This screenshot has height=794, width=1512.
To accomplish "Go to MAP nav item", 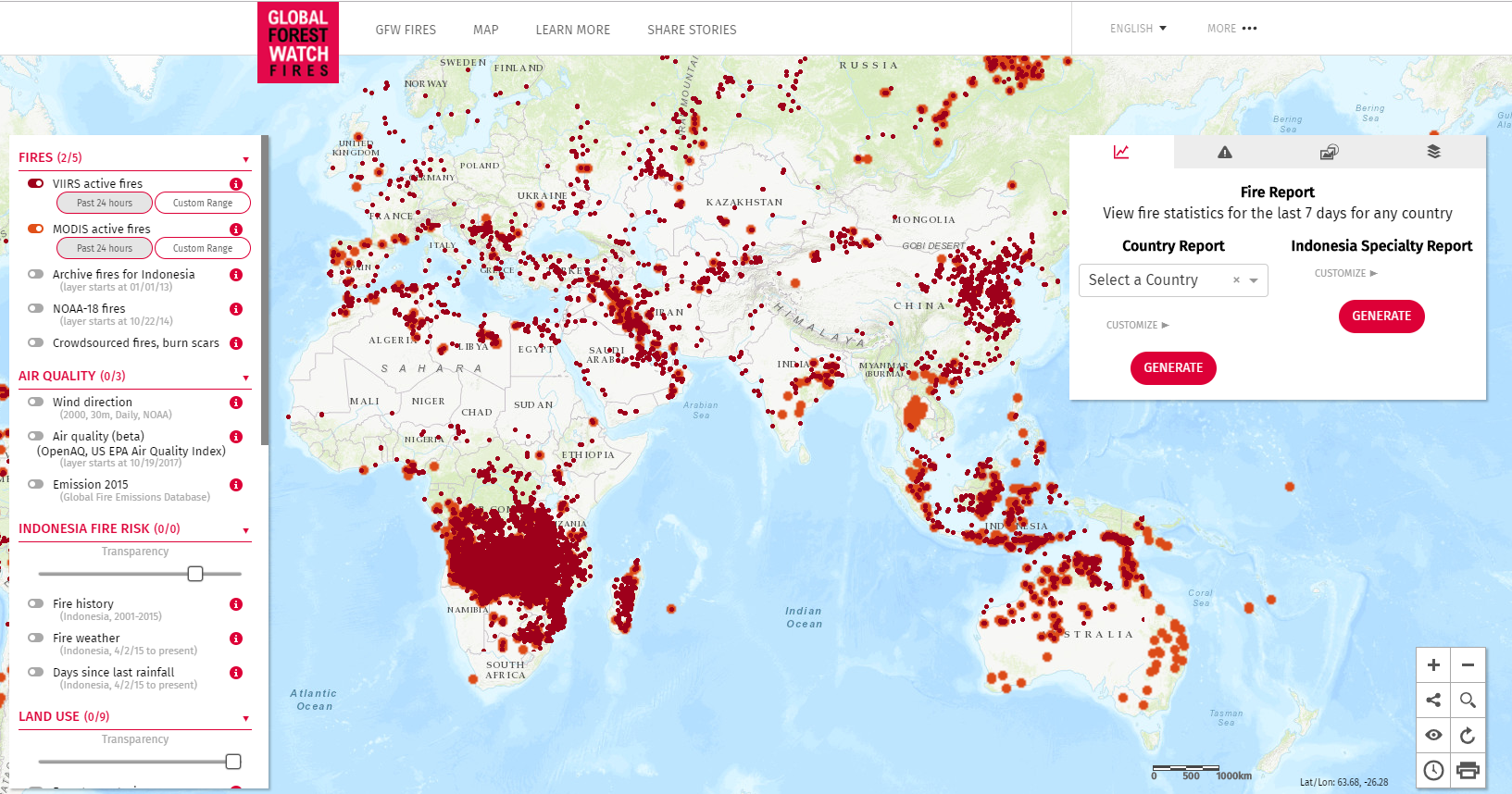I will (485, 30).
